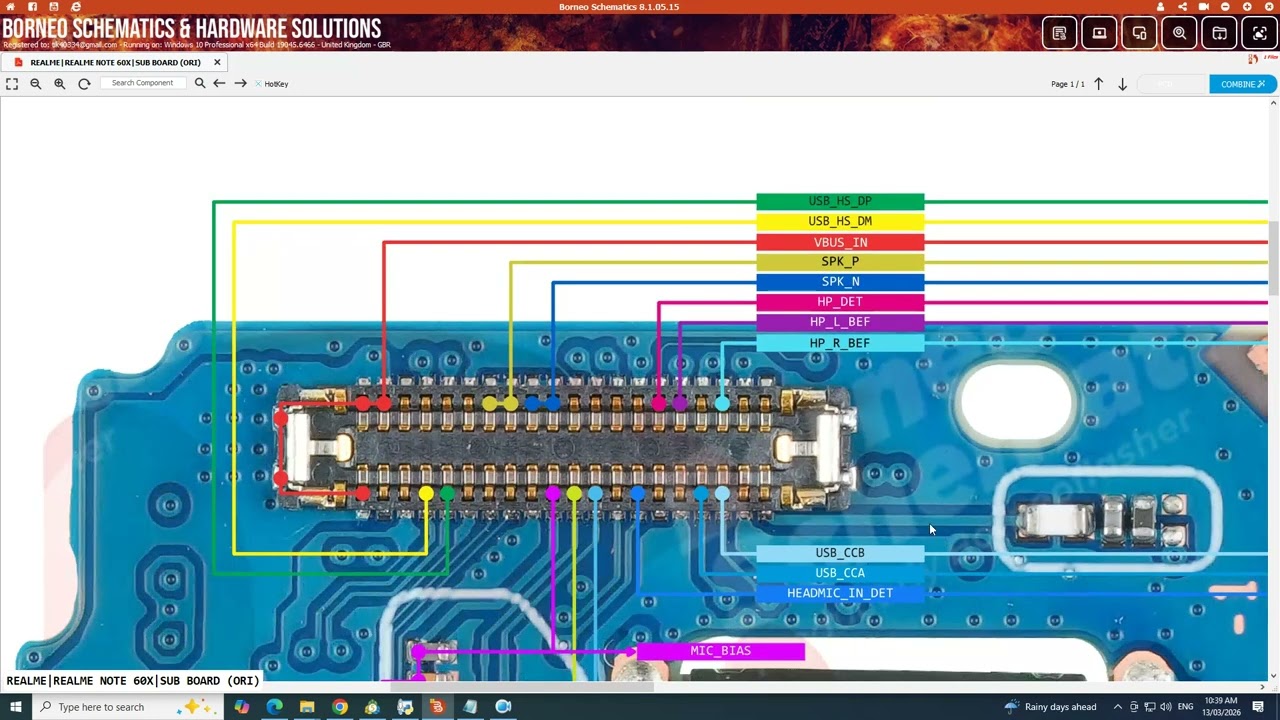Click the screenshot capture icon at top right
Screen dimensions: 1280x720
click(1259, 33)
